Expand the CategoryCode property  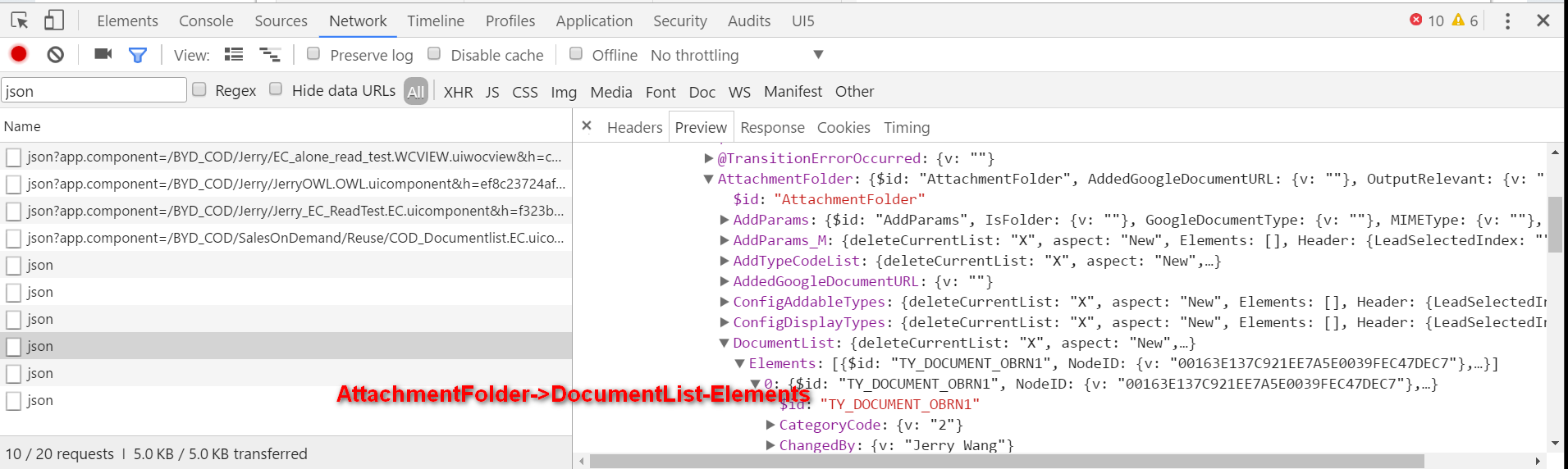tap(770, 425)
